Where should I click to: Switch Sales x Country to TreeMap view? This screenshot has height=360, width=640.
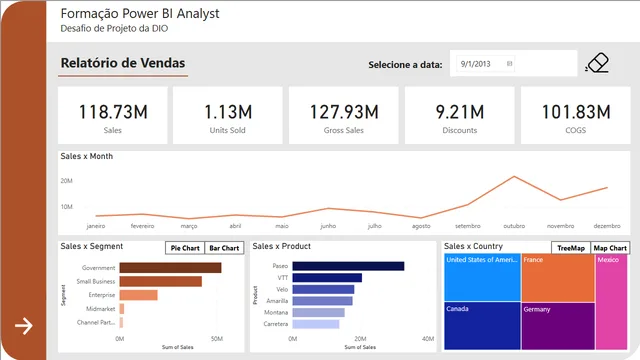pyautogui.click(x=571, y=248)
